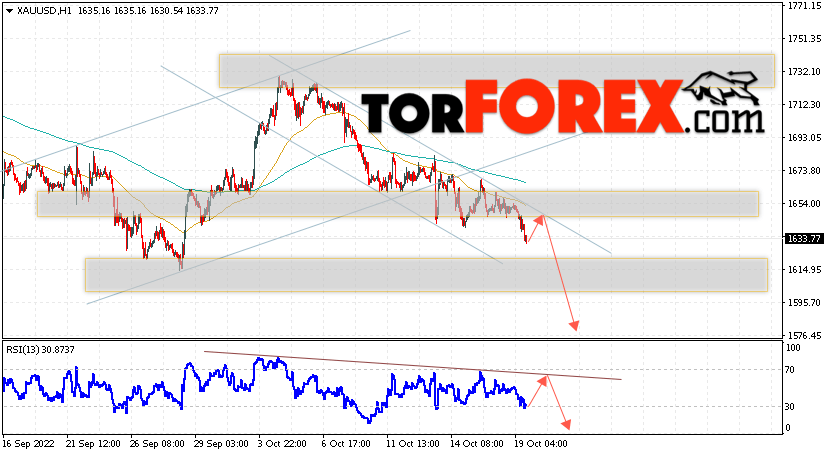Click the 1595.70 price scale value
This screenshot has width=828, height=455.
point(804,302)
